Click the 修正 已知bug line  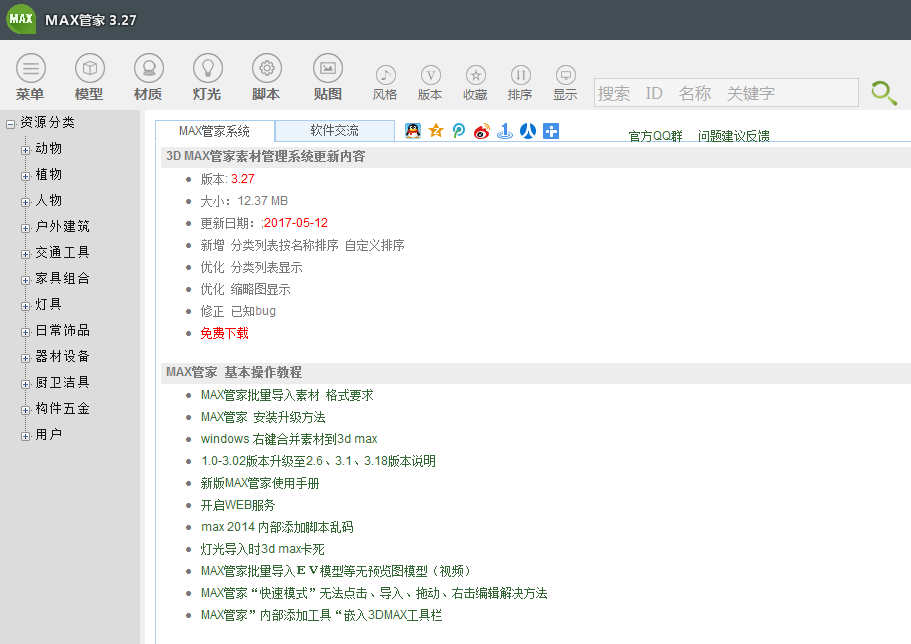[x=238, y=311]
